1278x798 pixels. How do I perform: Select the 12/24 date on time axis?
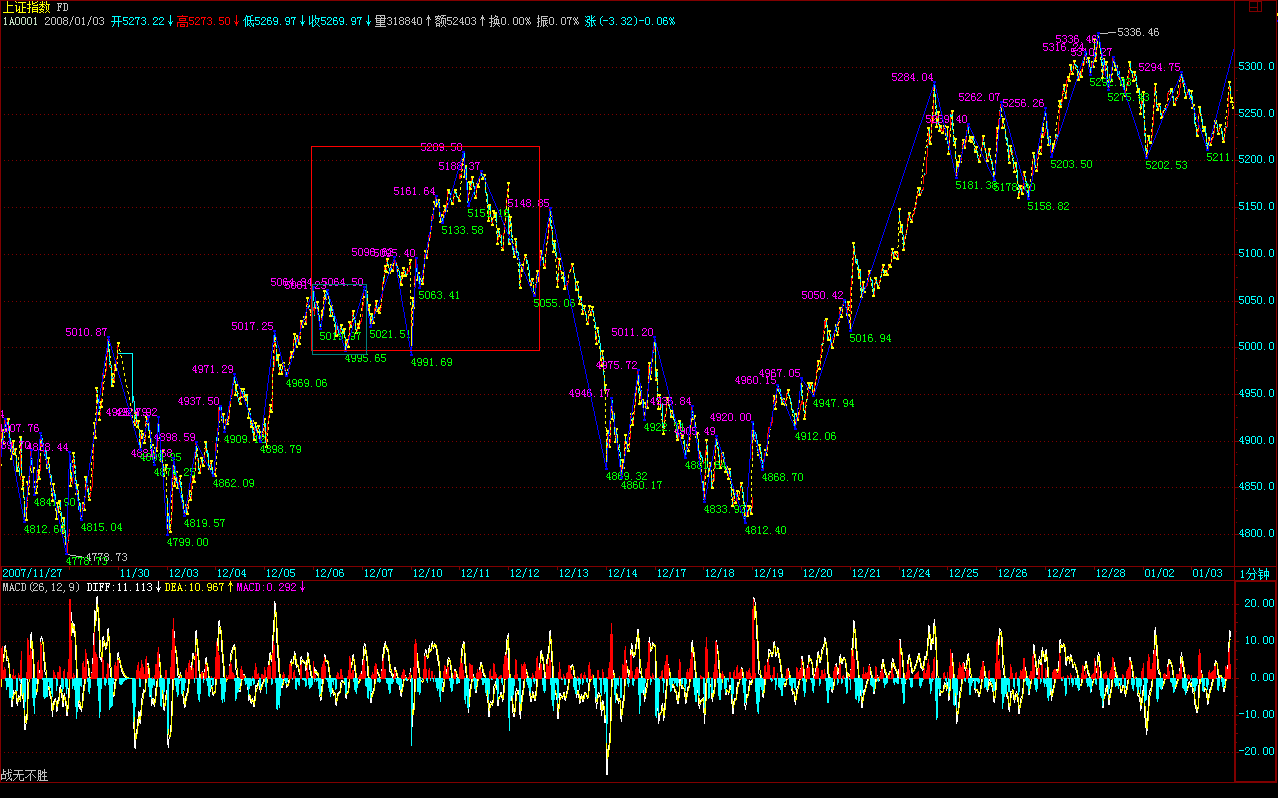[915, 573]
